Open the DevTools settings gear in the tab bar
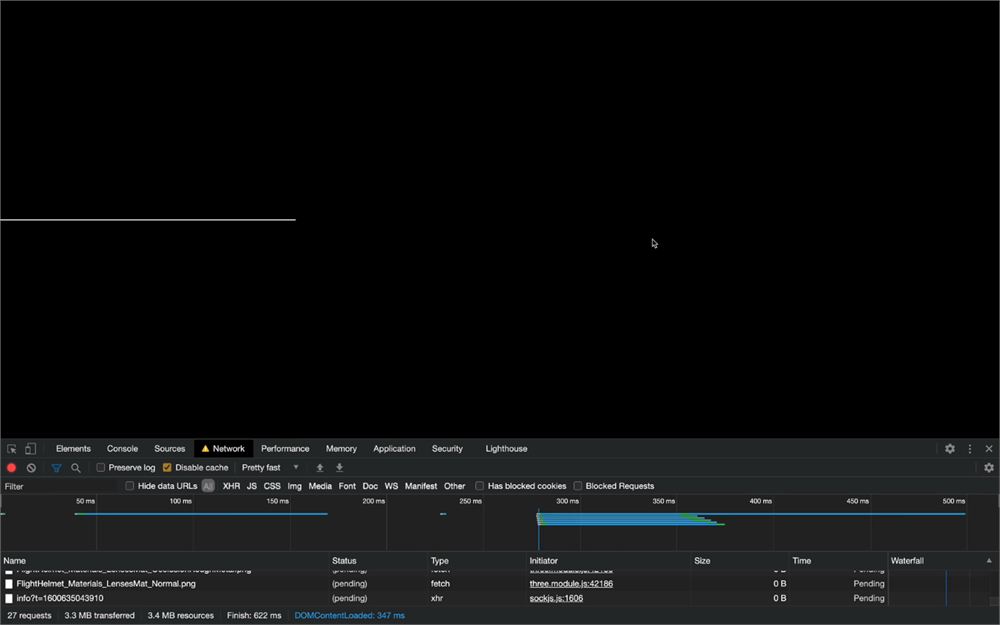The height and width of the screenshot is (625, 1000). (950, 449)
